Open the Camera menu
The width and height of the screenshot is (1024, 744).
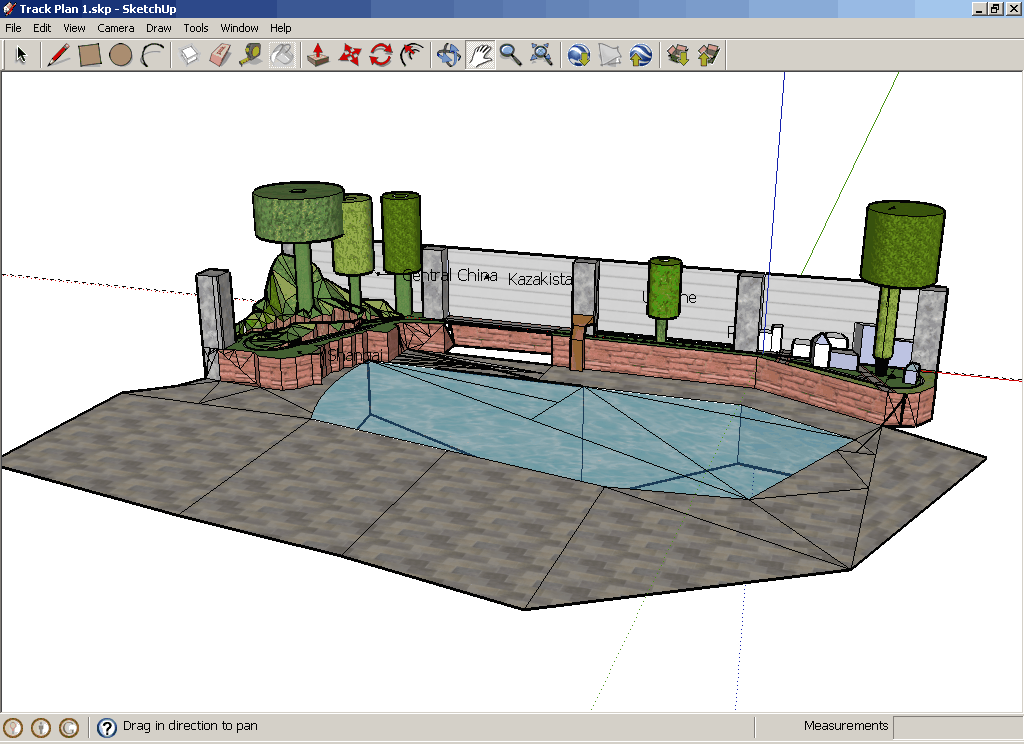116,28
